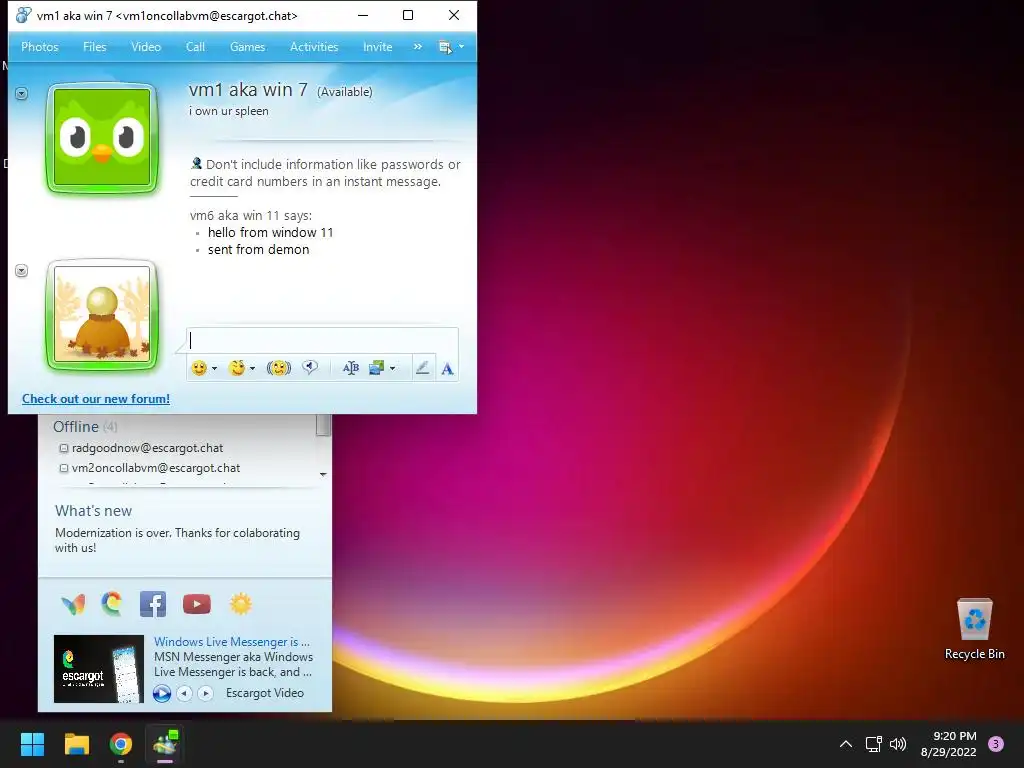Viewport: 1024px width, 768px height.
Task: Open the Windows Live Messenger is... link
Action: pyautogui.click(x=232, y=642)
